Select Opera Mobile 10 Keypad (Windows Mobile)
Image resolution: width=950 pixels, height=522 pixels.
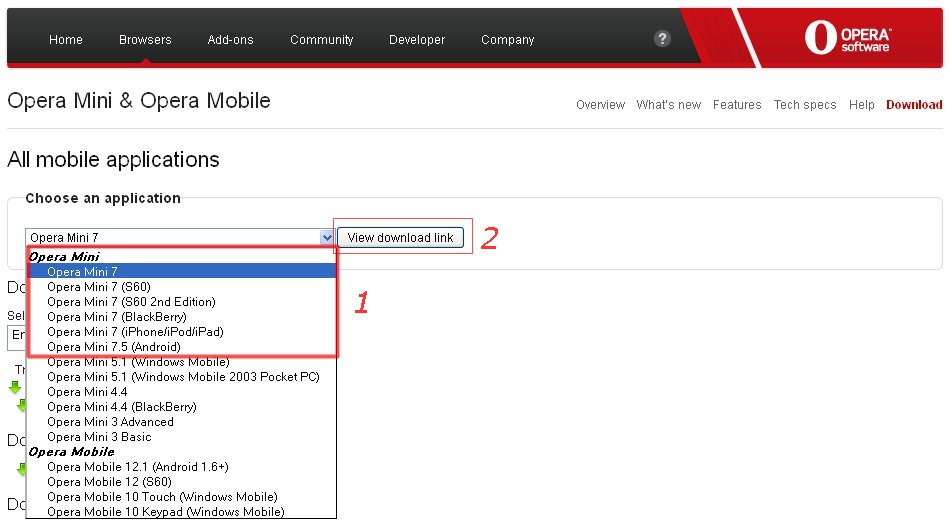[182, 512]
